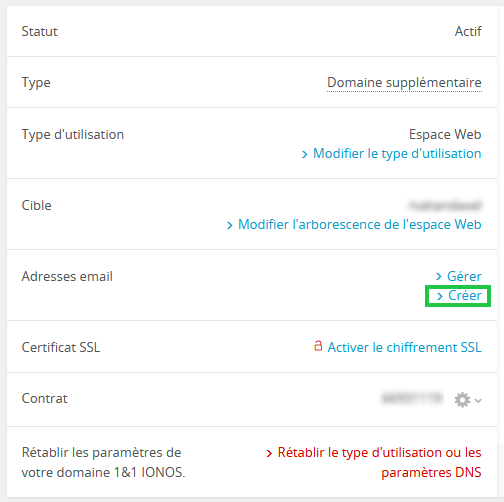The height and width of the screenshot is (502, 504).
Task: Open Modifier le type d'utilisation link
Action: (397, 154)
